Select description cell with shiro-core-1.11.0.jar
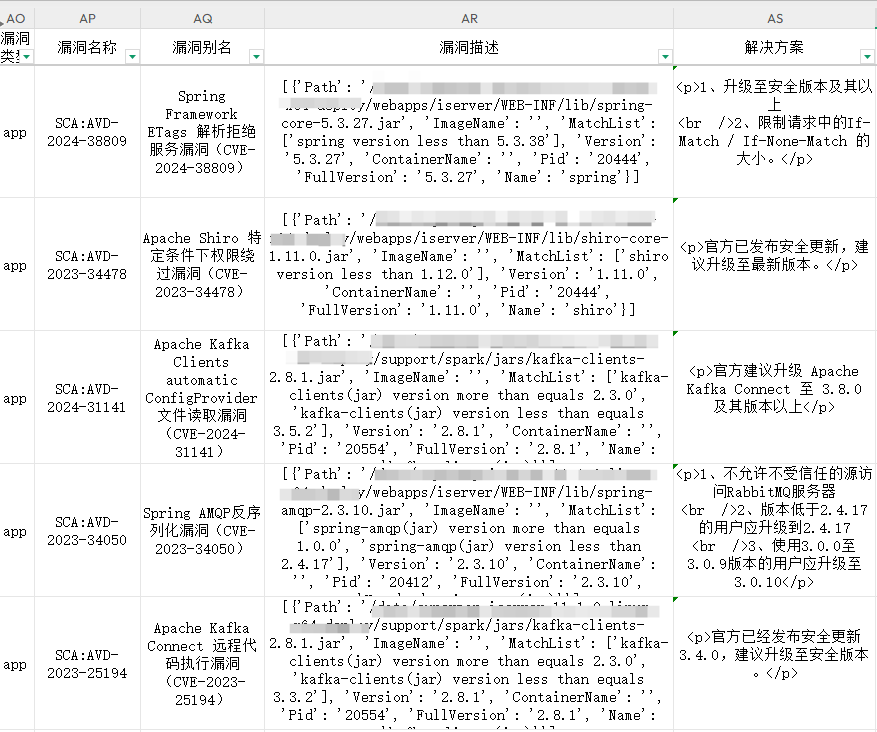Image resolution: width=877 pixels, height=732 pixels. (469, 265)
